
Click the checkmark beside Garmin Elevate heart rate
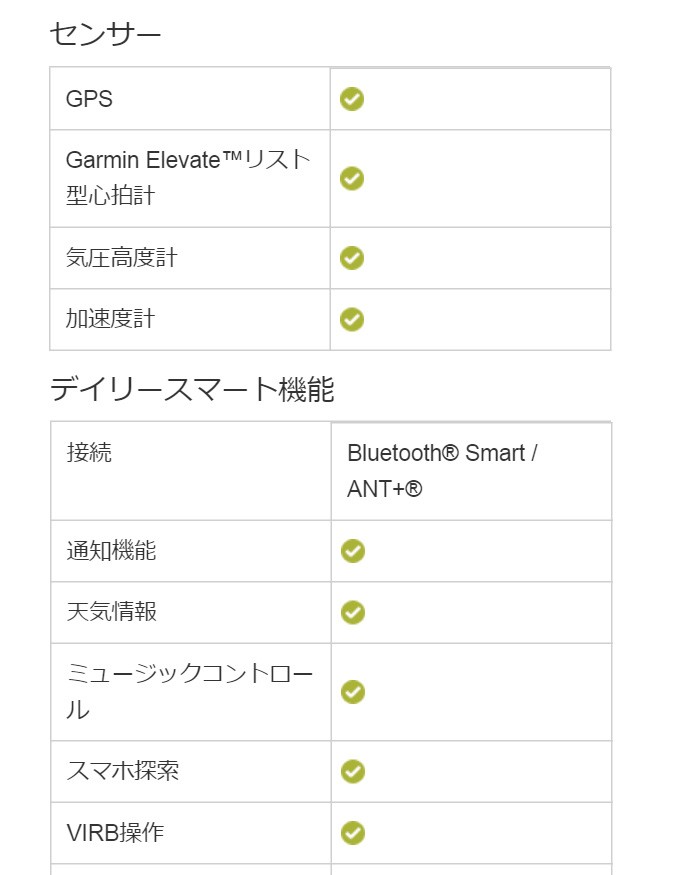click(x=352, y=178)
